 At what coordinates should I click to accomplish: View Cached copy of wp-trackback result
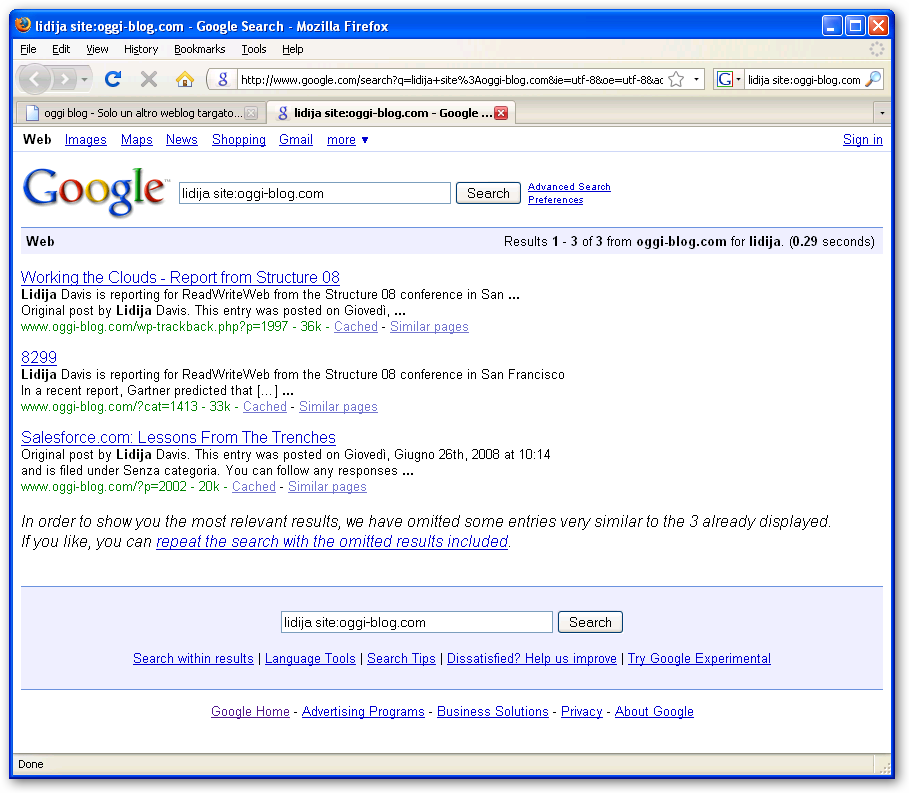(355, 326)
